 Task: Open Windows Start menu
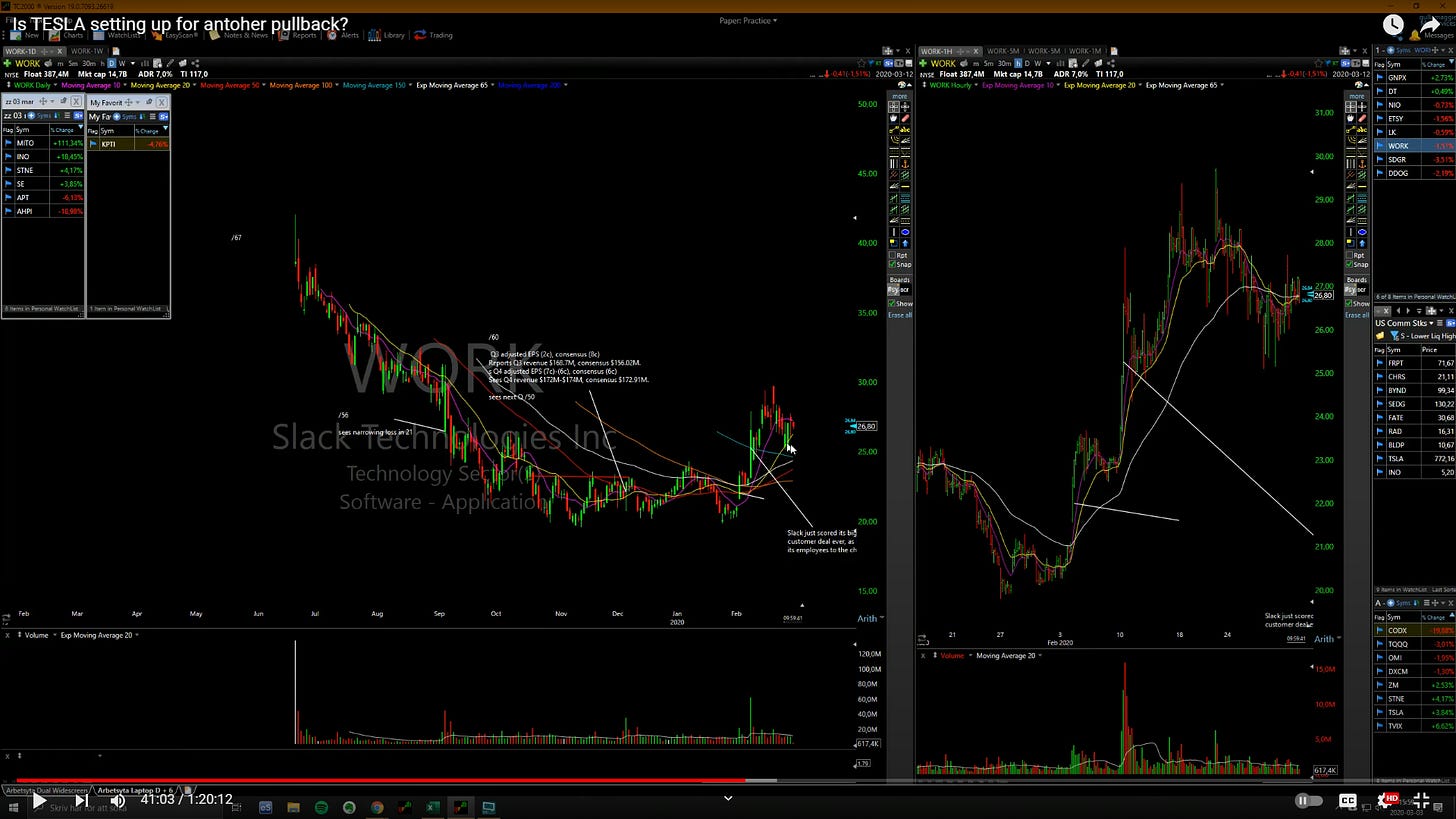point(11,807)
